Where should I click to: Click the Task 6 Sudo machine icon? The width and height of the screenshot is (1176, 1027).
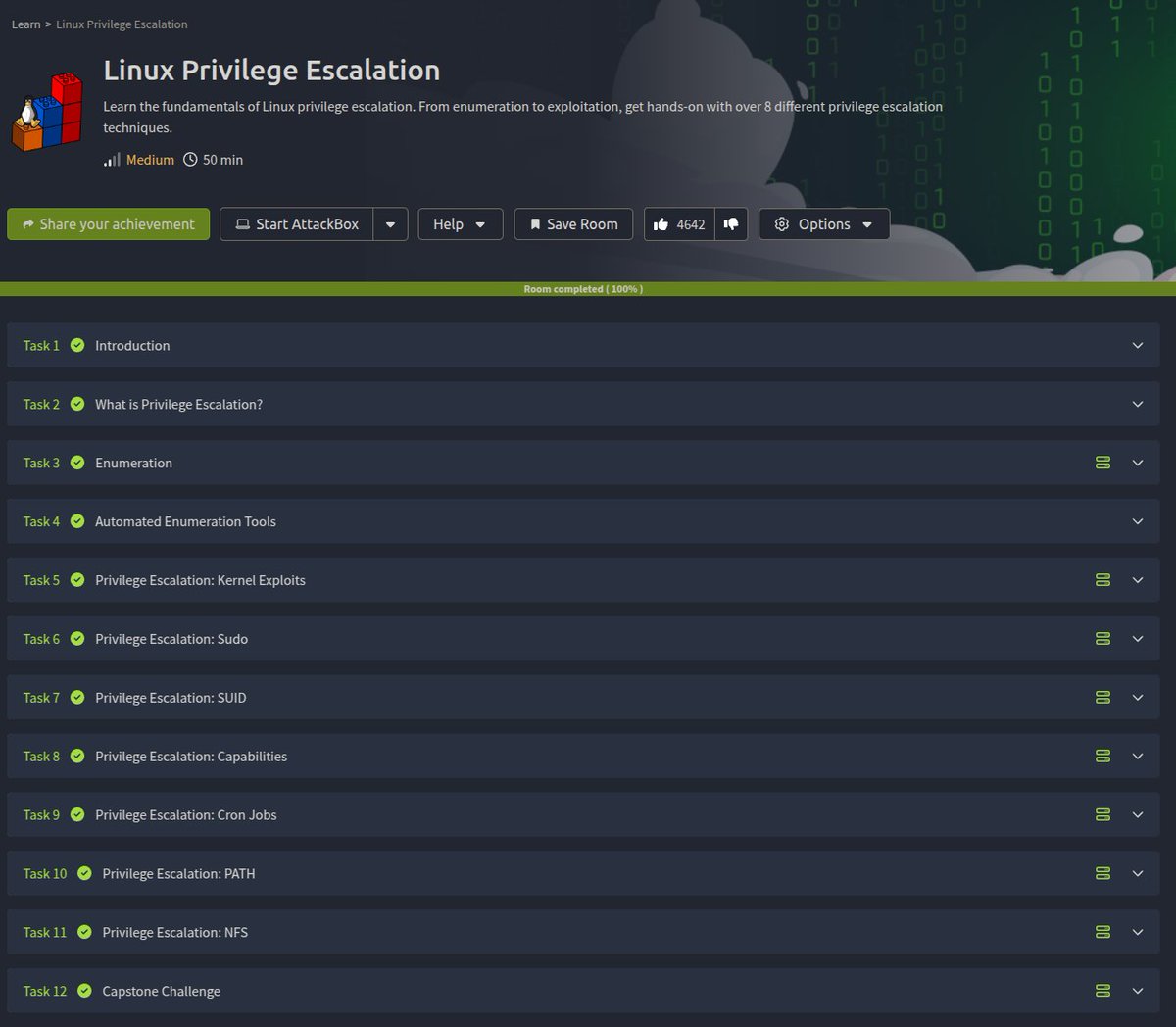(x=1102, y=639)
